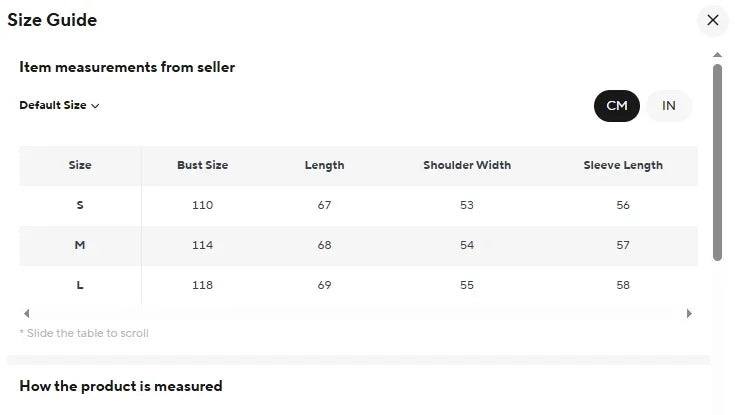Click the vertical scrollbar thumb
The image size is (735, 415).
pos(717,162)
